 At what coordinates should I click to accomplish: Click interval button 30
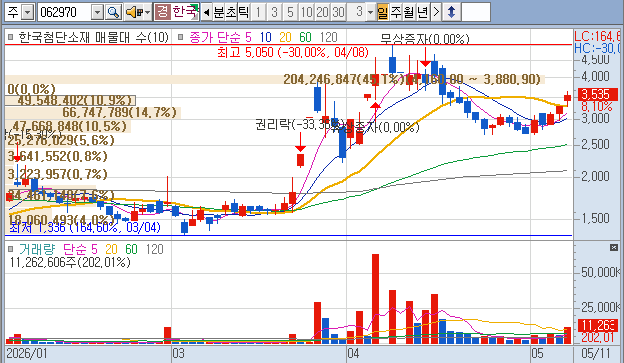click(x=338, y=12)
